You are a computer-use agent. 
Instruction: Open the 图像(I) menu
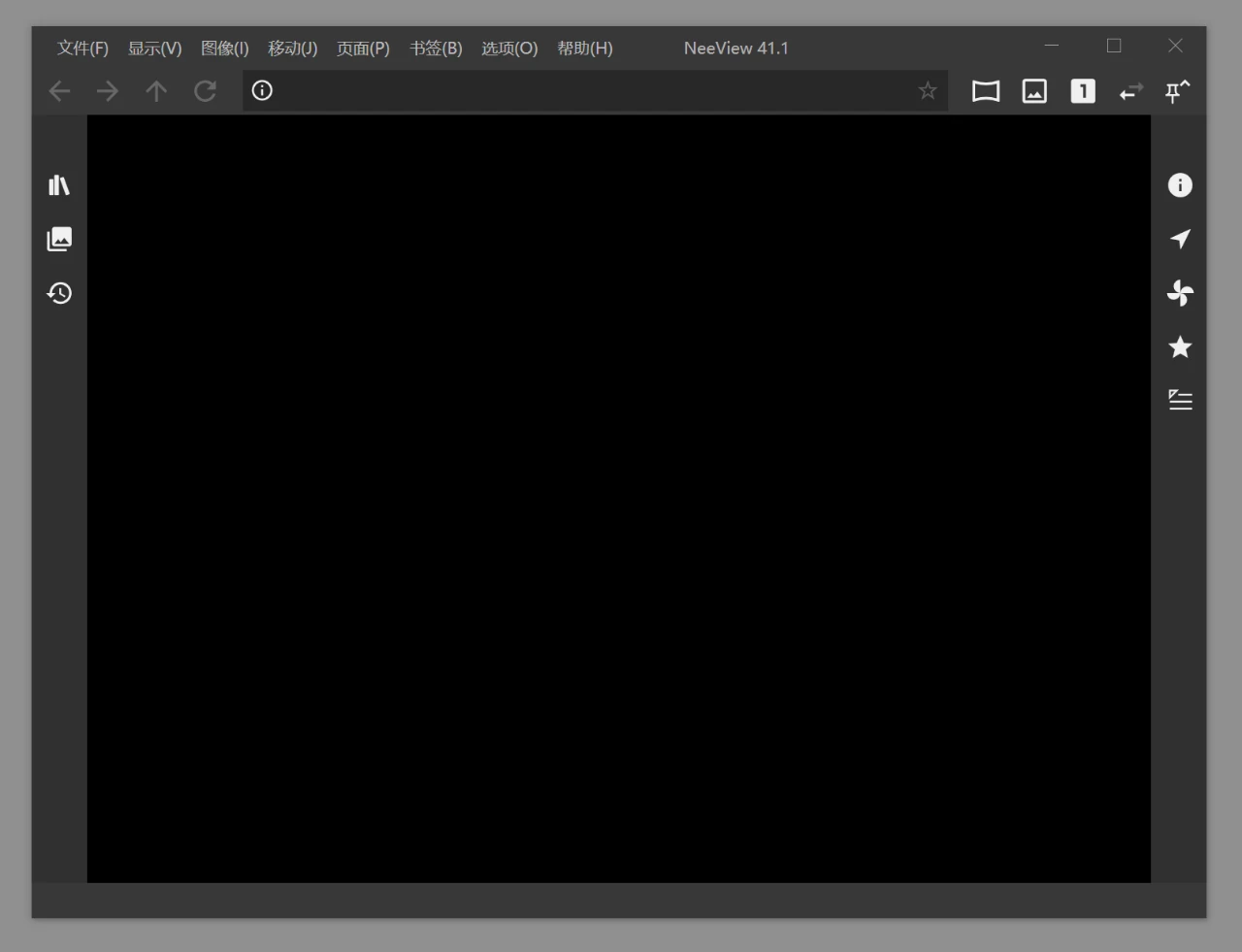(x=225, y=49)
